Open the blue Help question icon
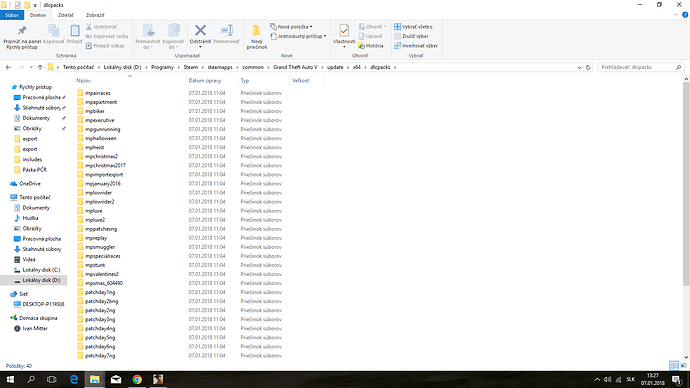The height and width of the screenshot is (388, 690). (x=685, y=15)
